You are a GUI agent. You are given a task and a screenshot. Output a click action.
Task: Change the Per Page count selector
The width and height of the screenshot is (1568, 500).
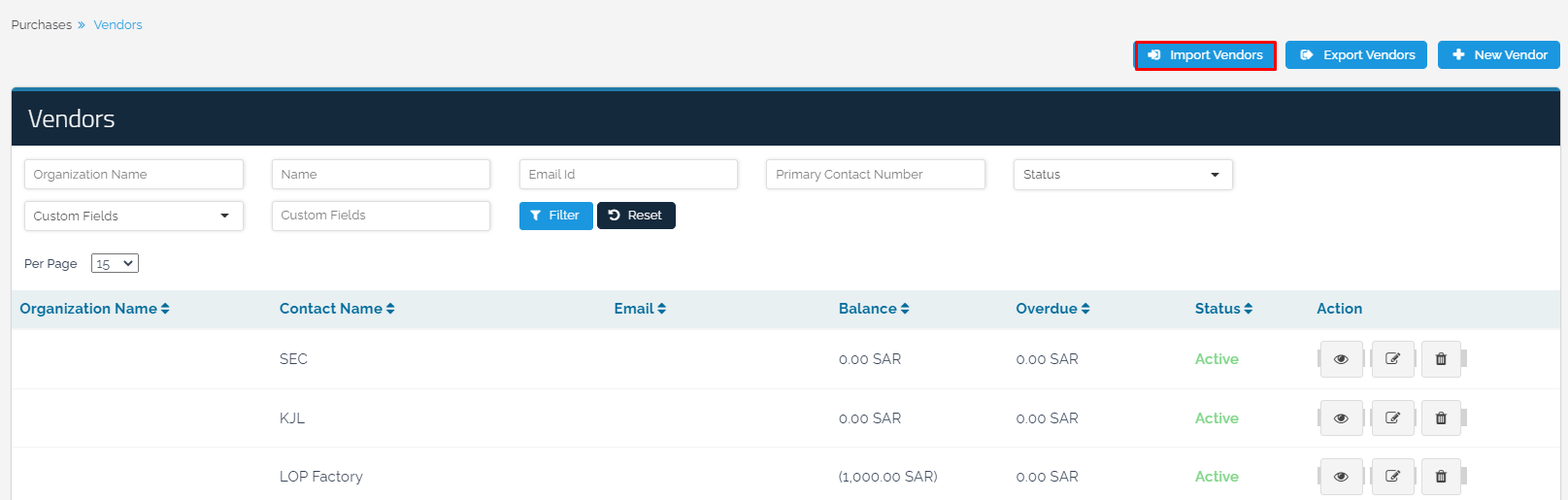click(x=115, y=264)
